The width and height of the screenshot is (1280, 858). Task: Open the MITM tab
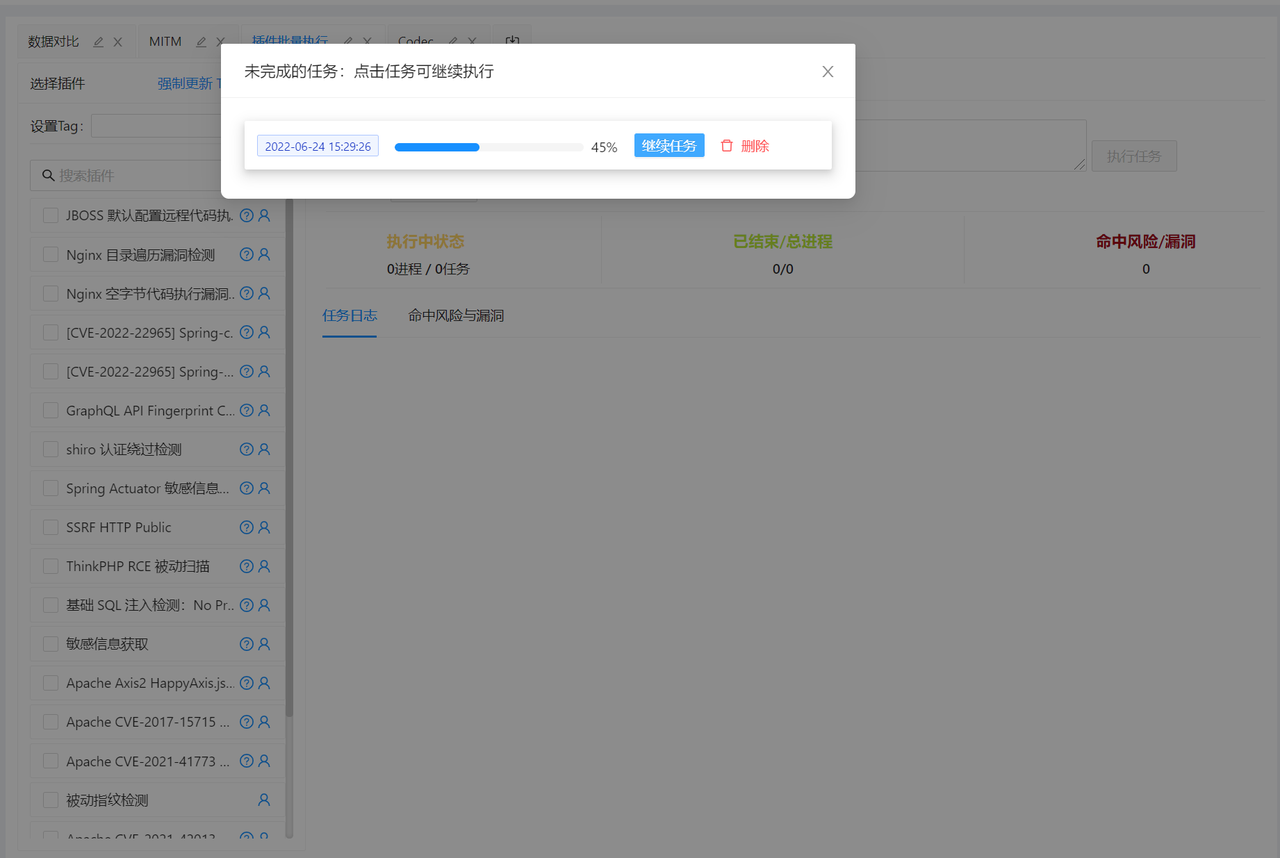165,42
